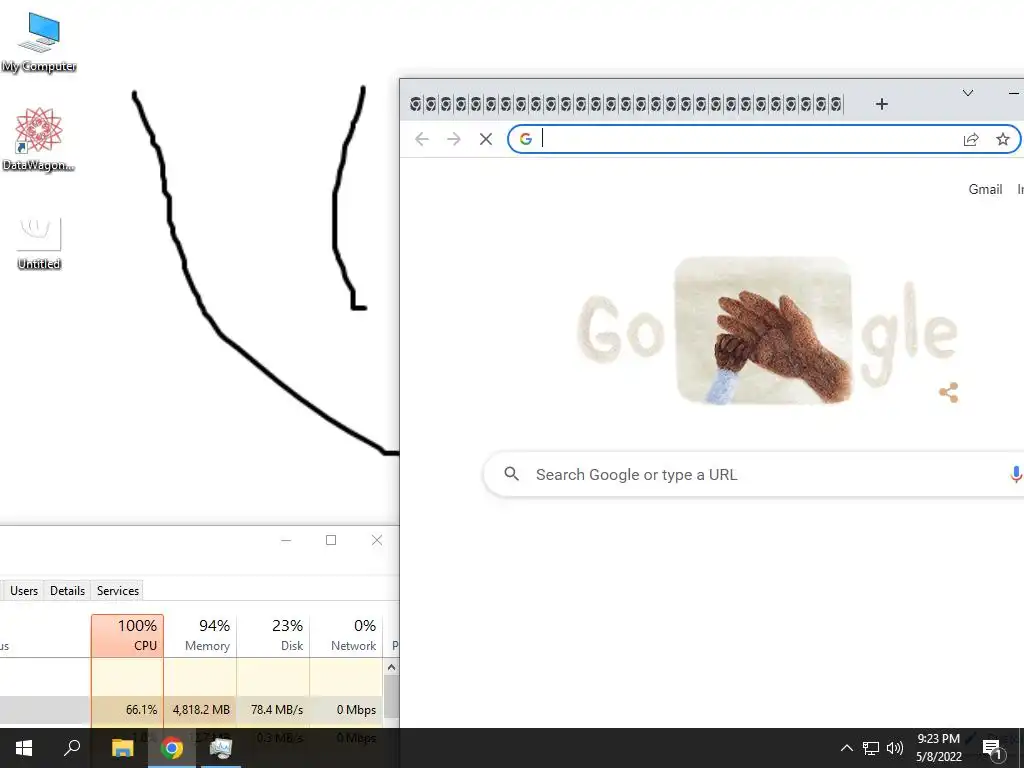This screenshot has height=768, width=1024.
Task: Start voice search with the microphone icon
Action: pos(1015,475)
